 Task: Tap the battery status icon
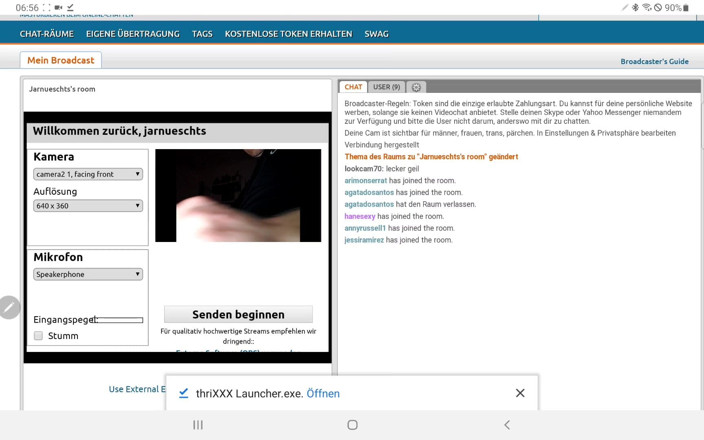[686, 8]
